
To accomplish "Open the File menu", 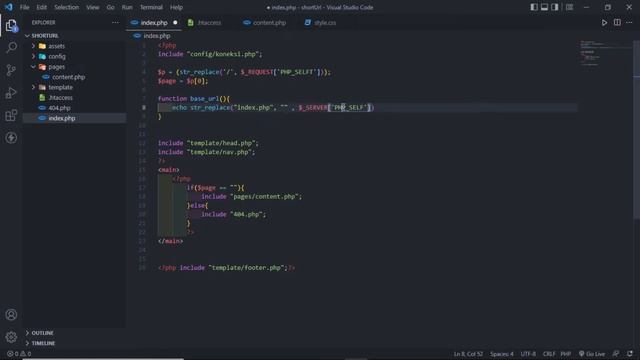I will click(x=24, y=7).
